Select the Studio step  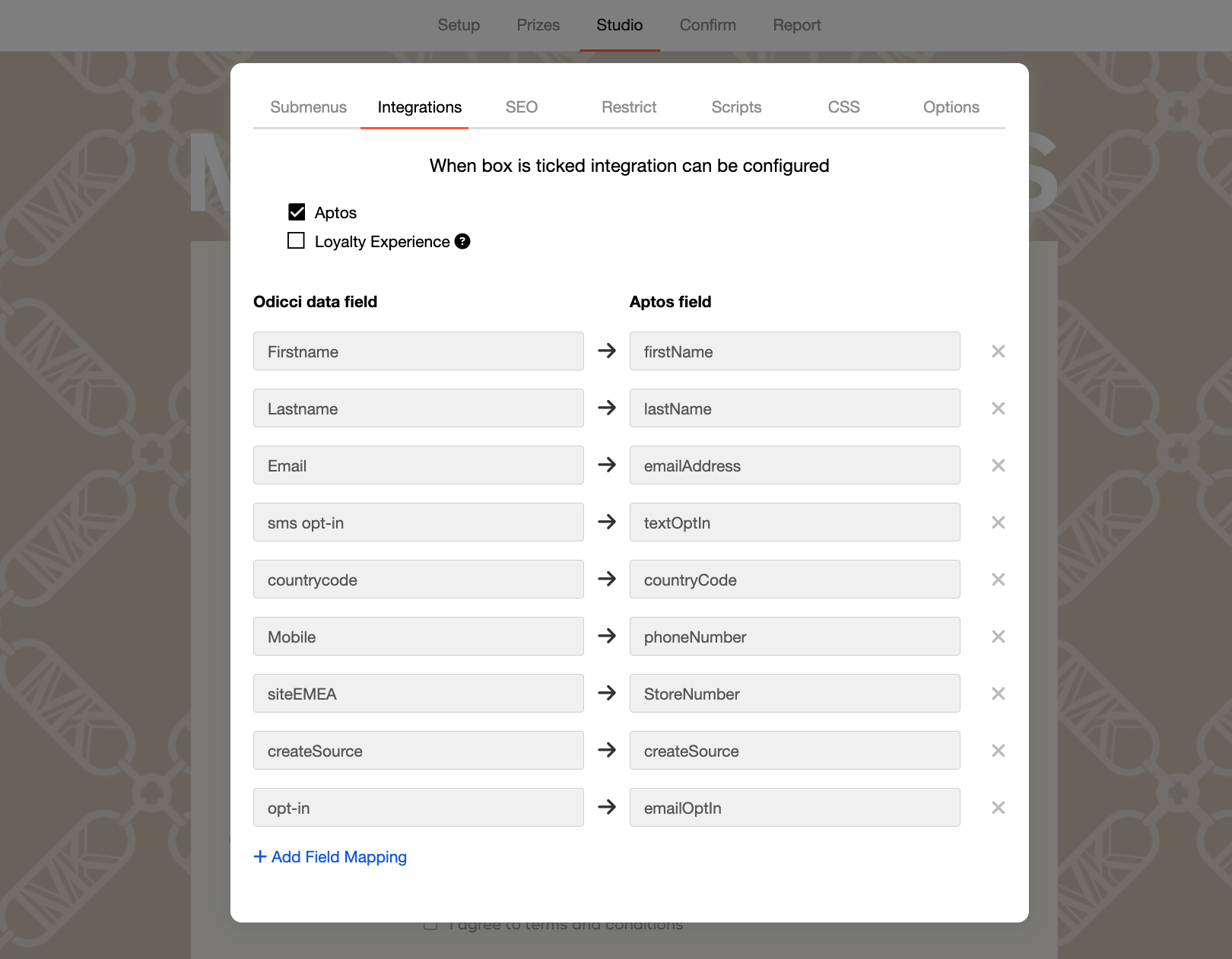[x=620, y=25]
